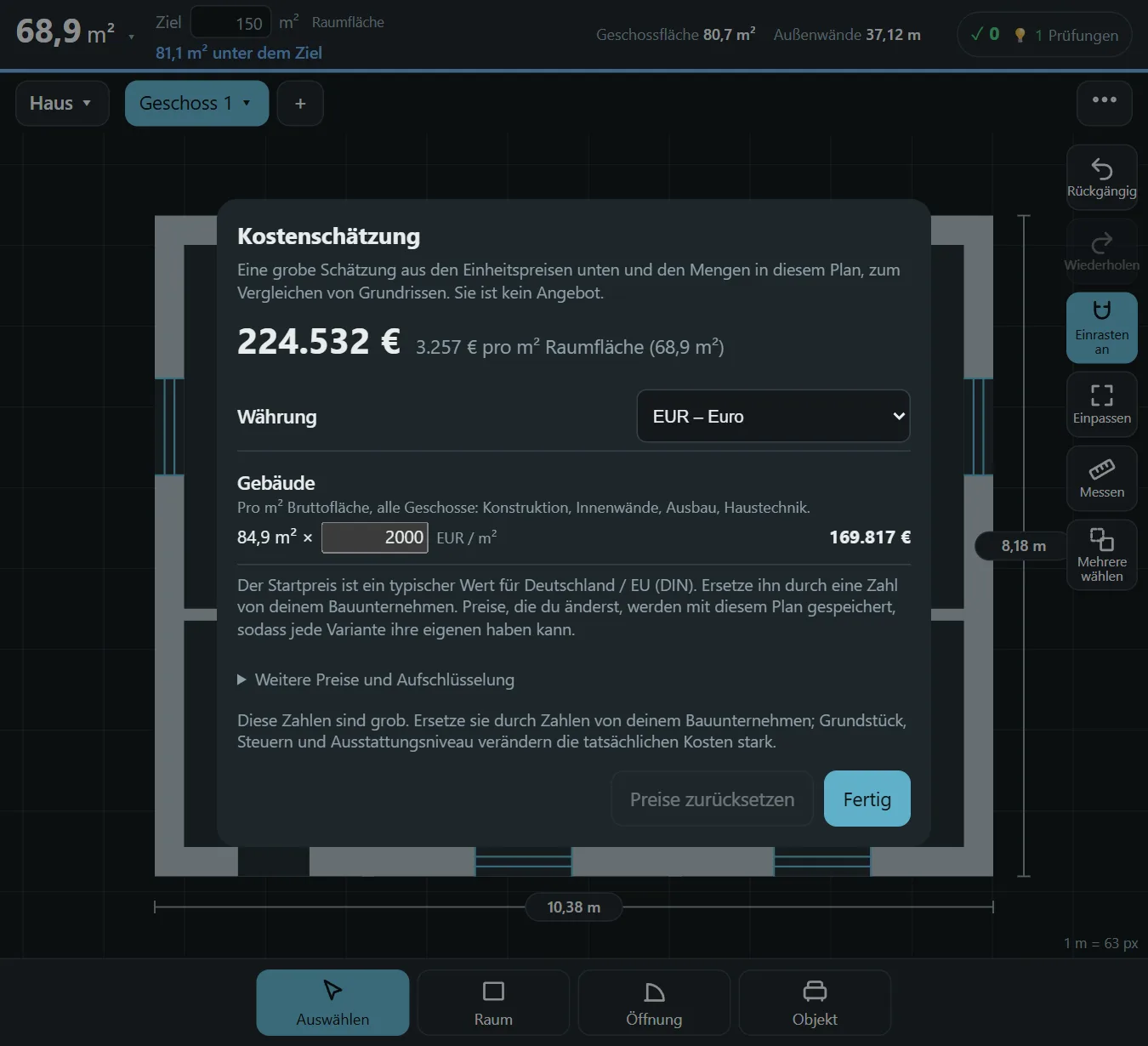Click the Einpassen fit-to-view icon

1101,395
